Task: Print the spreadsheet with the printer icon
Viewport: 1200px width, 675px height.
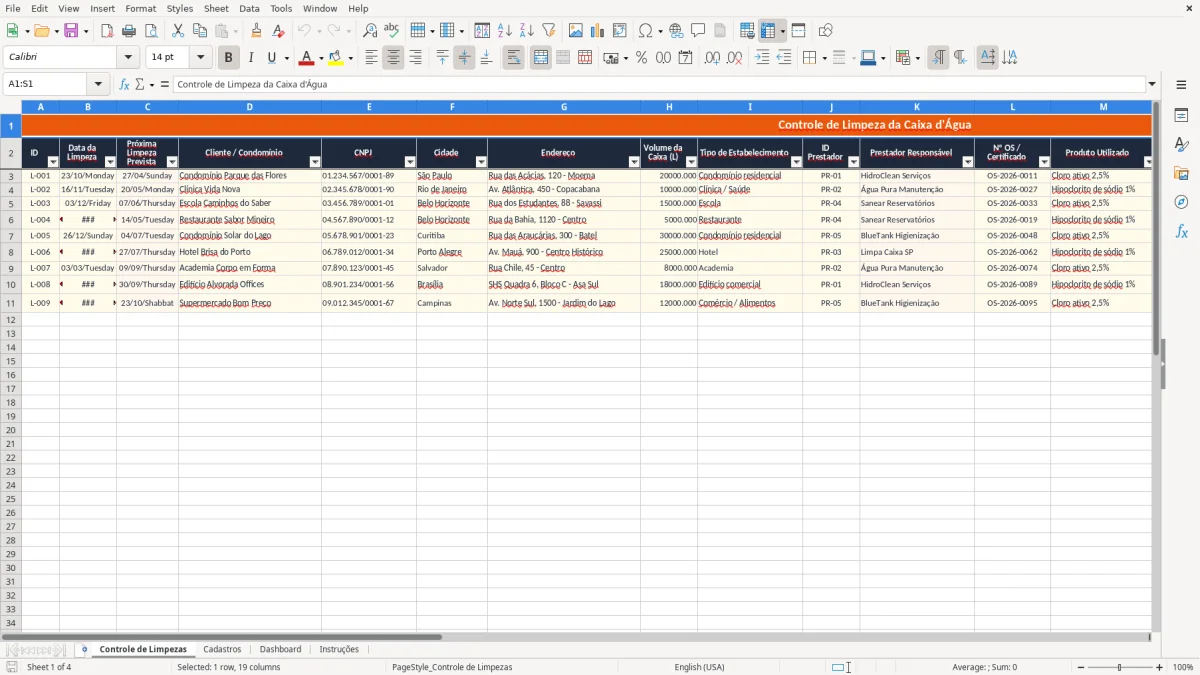Action: coord(129,31)
